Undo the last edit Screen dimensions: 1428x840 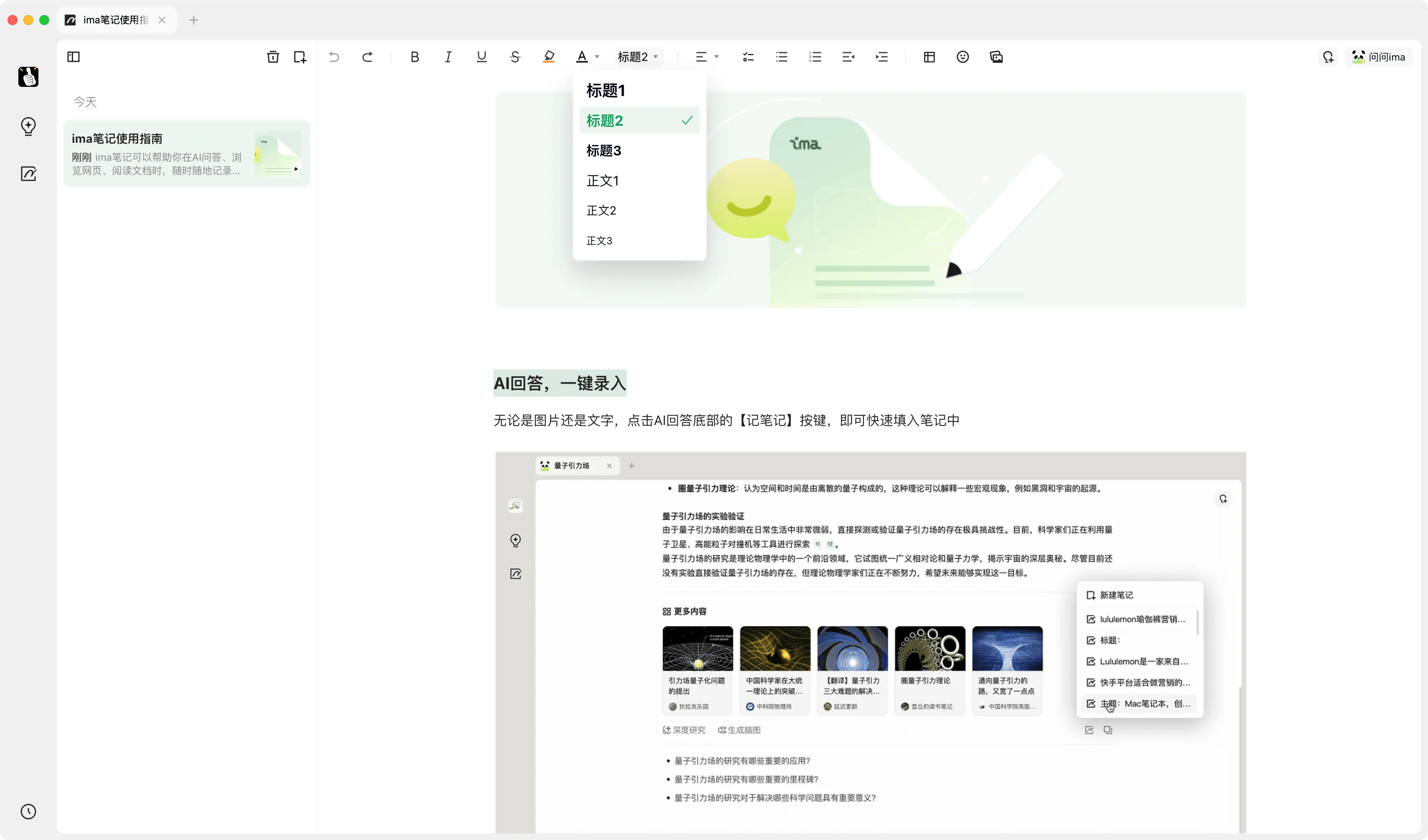(x=334, y=57)
